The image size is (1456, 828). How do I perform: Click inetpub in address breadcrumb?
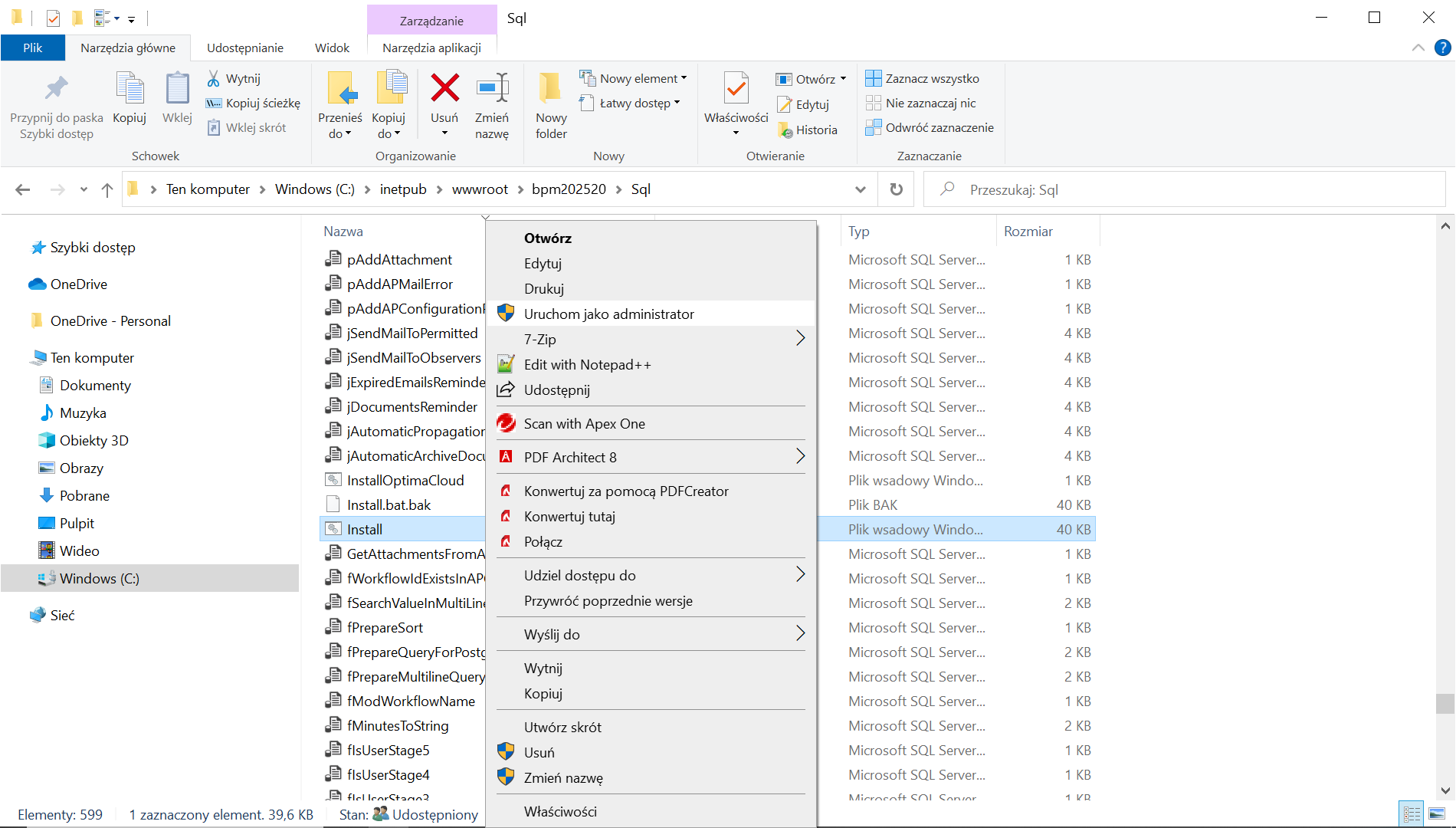coord(403,189)
